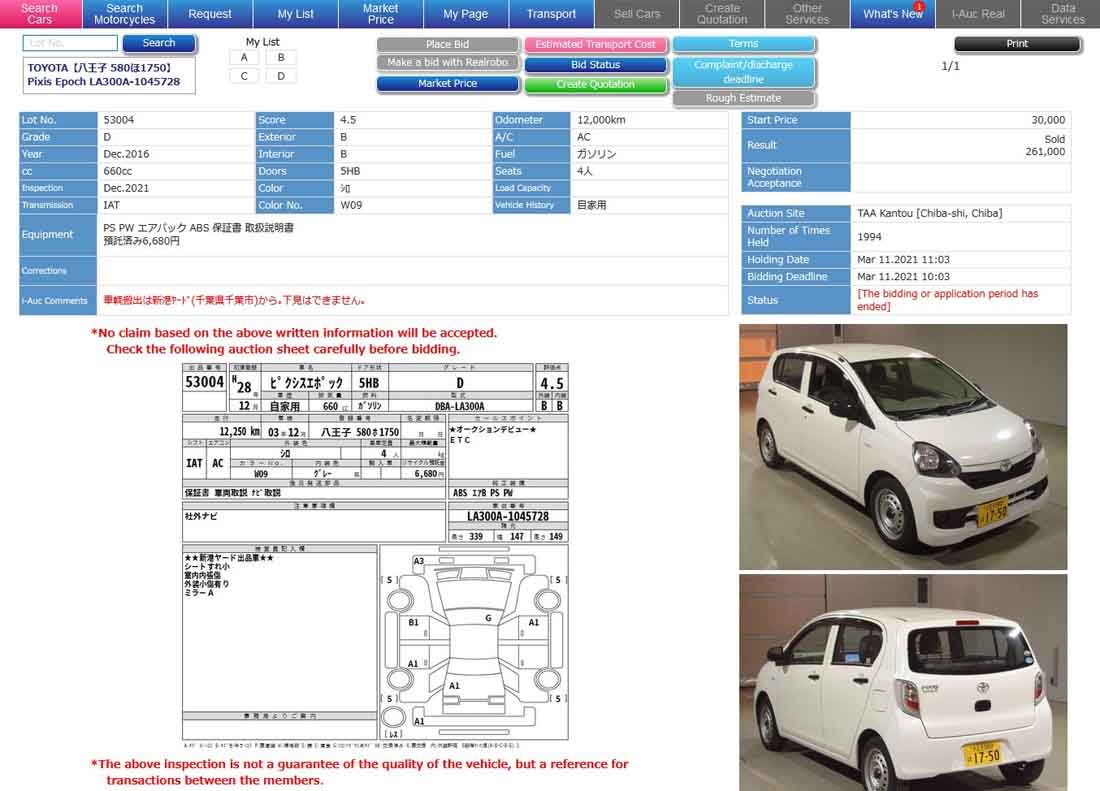The image size is (1100, 791).
Task: Select the score value 4.5
Action: coord(348,120)
